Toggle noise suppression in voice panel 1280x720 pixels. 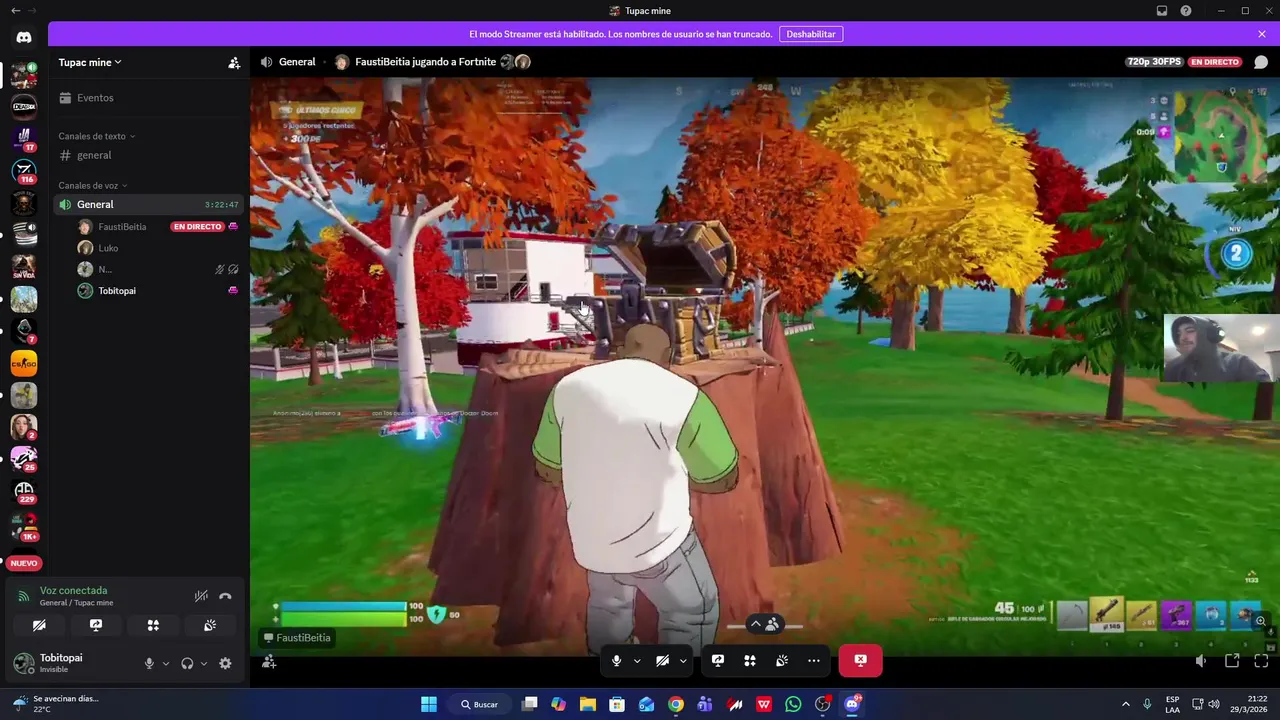201,596
